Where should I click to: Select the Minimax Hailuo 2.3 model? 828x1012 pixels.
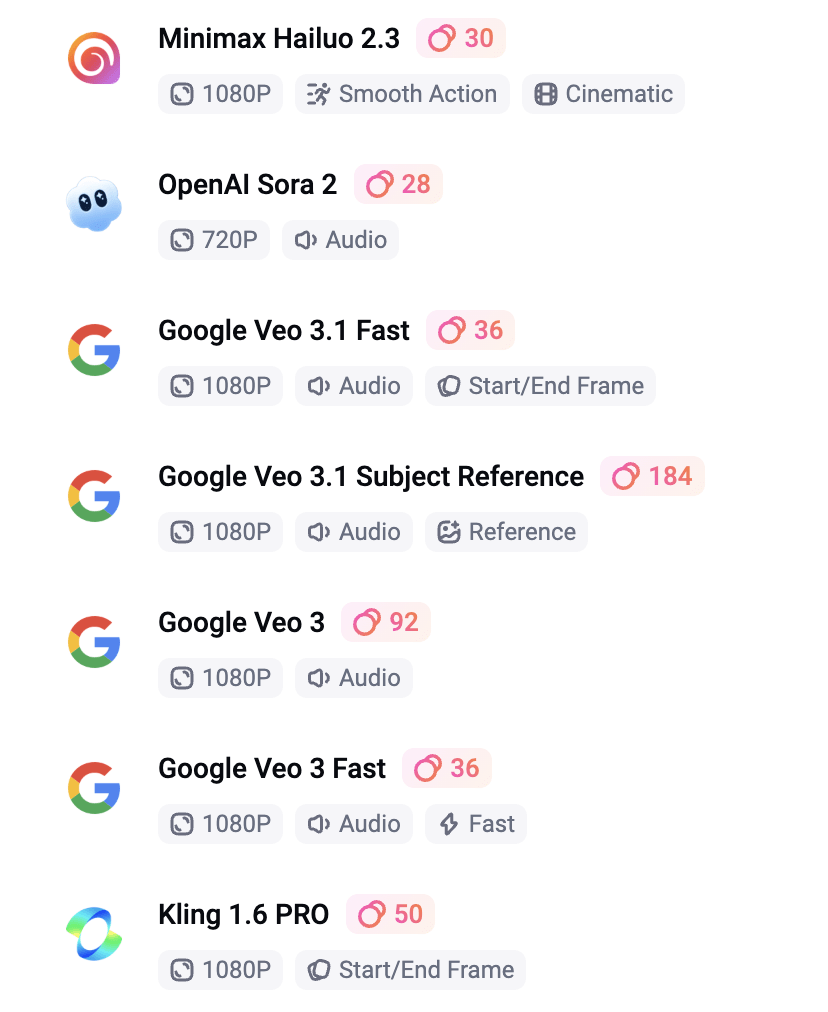279,39
